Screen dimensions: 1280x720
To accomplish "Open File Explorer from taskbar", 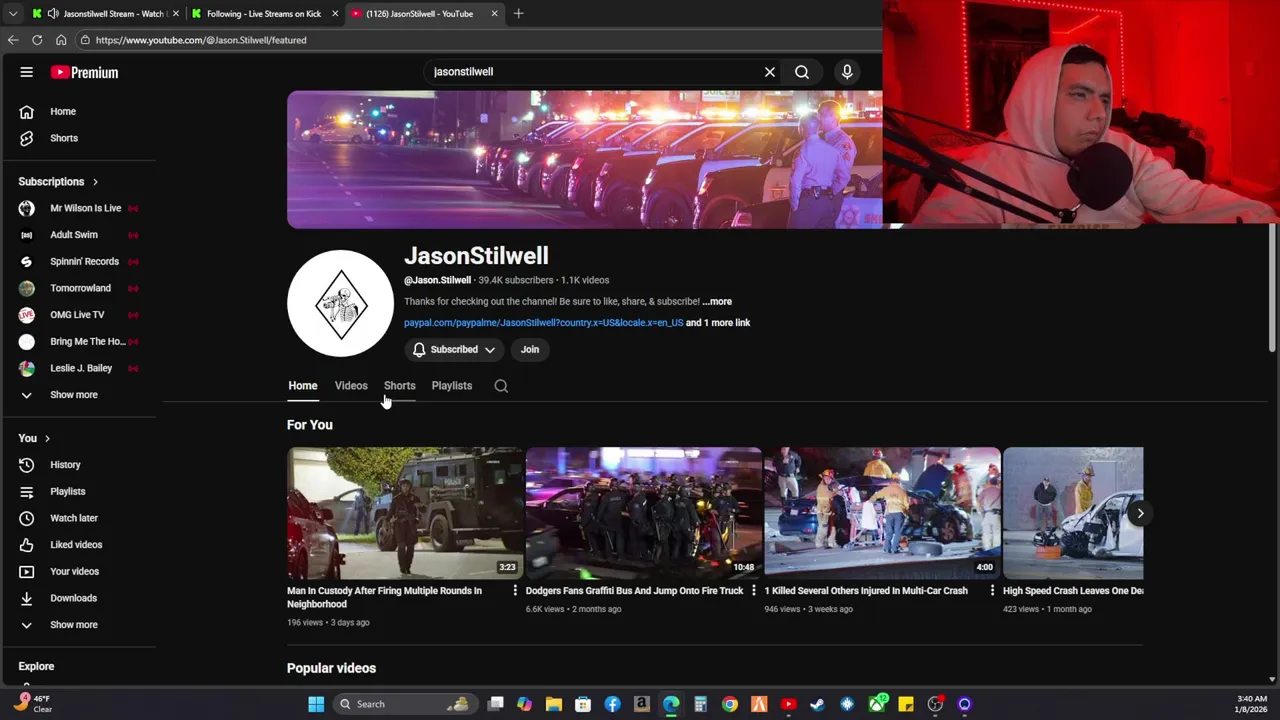I will (x=554, y=704).
